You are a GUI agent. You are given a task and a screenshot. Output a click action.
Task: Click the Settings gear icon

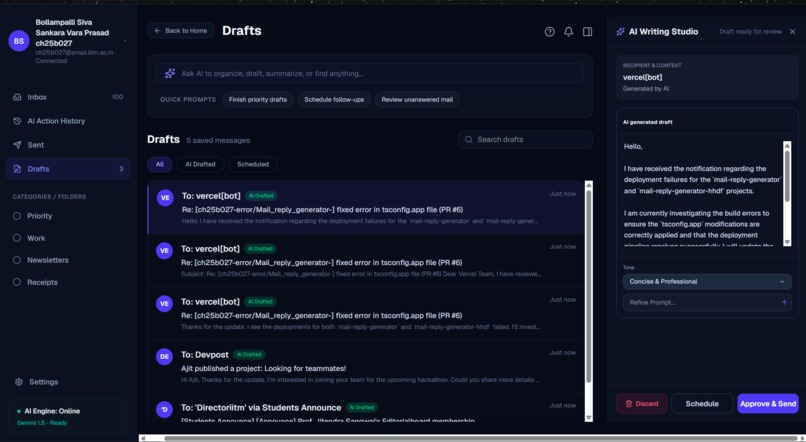[19, 382]
